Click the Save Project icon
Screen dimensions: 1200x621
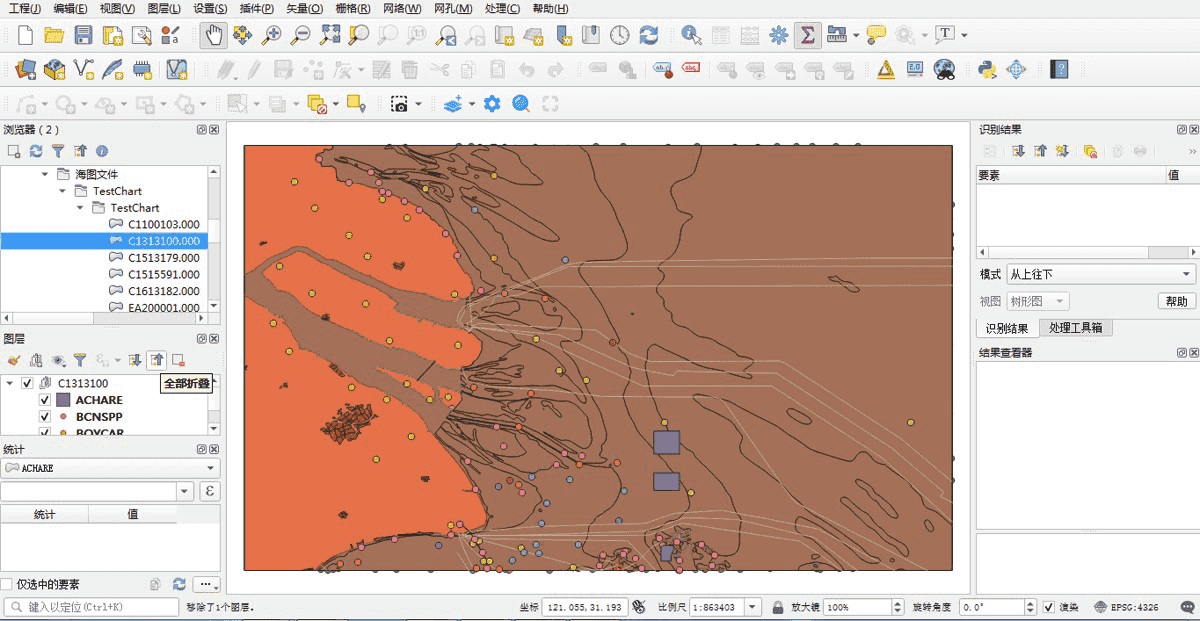click(83, 35)
